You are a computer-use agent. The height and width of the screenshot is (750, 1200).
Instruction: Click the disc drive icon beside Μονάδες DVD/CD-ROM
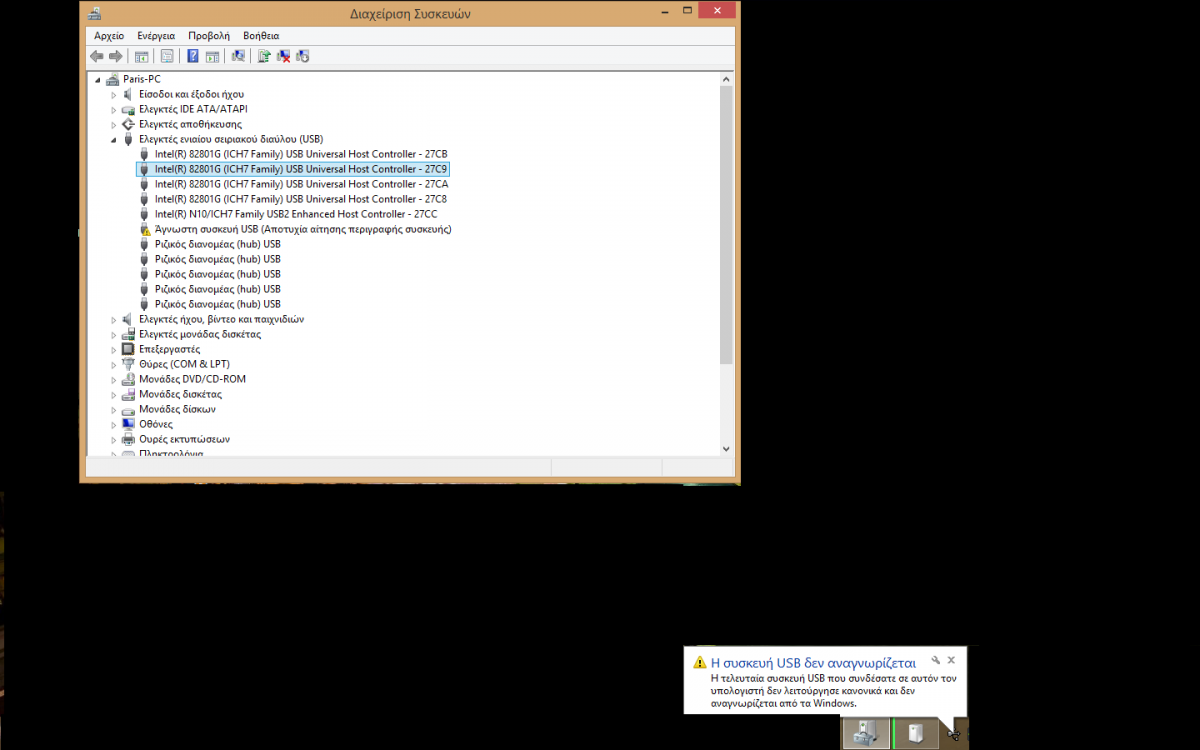click(x=128, y=379)
